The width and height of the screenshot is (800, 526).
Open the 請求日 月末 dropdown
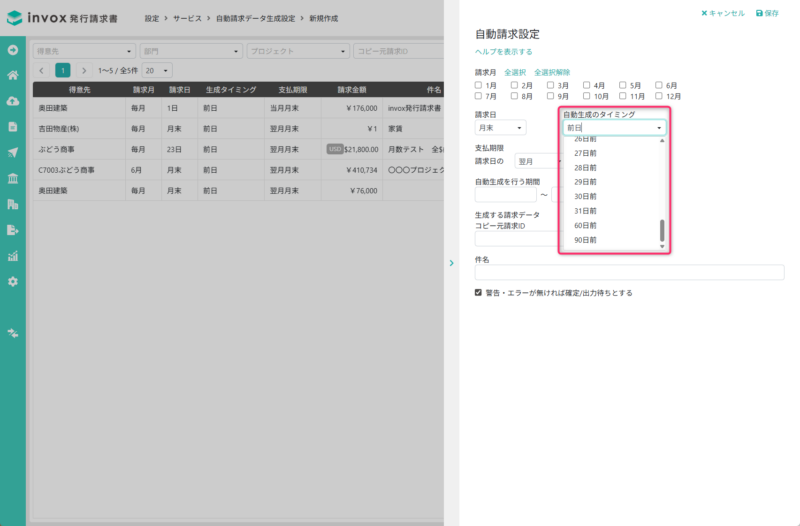(500, 128)
